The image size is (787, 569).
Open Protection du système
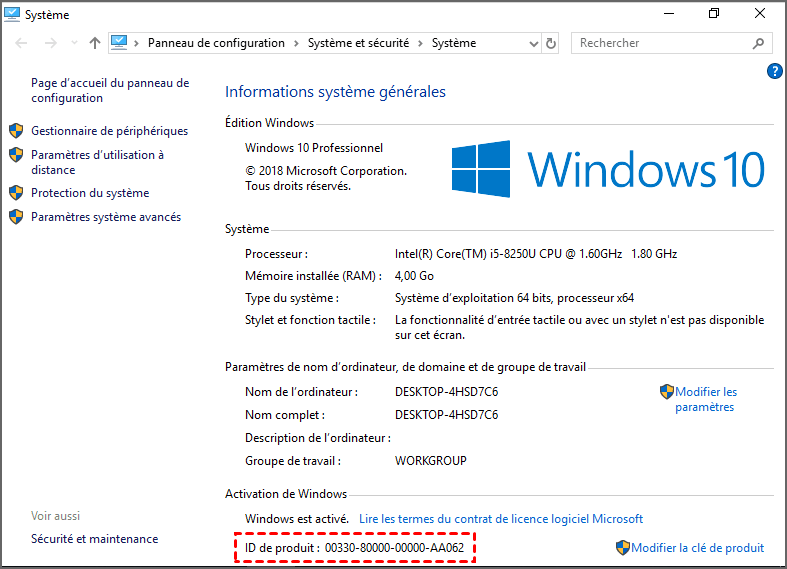pos(90,193)
